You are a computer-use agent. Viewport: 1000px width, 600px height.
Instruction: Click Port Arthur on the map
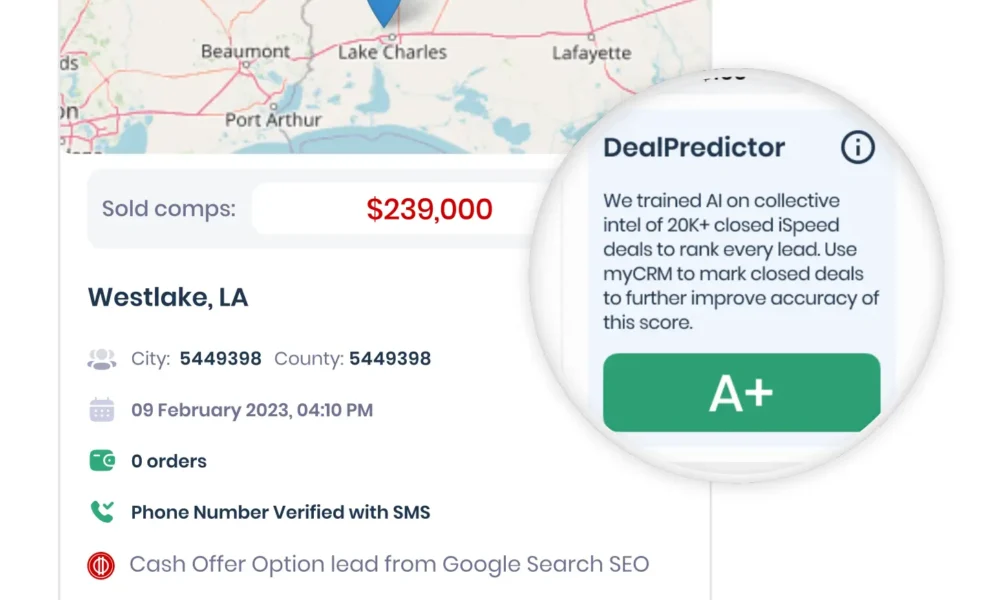(x=273, y=119)
